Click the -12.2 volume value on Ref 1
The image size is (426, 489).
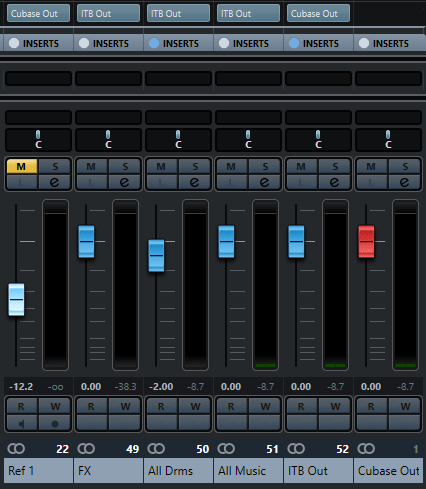(21, 387)
